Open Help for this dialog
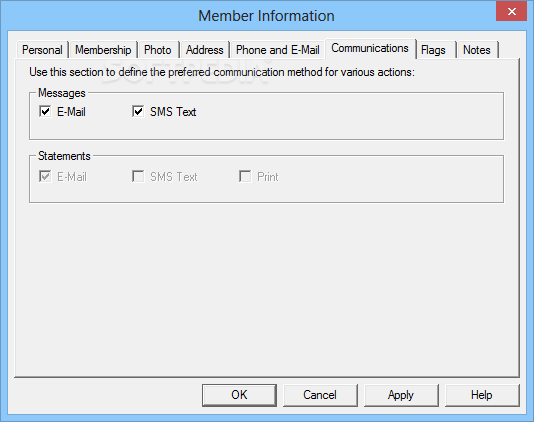The height and width of the screenshot is (422, 534). 482,395
